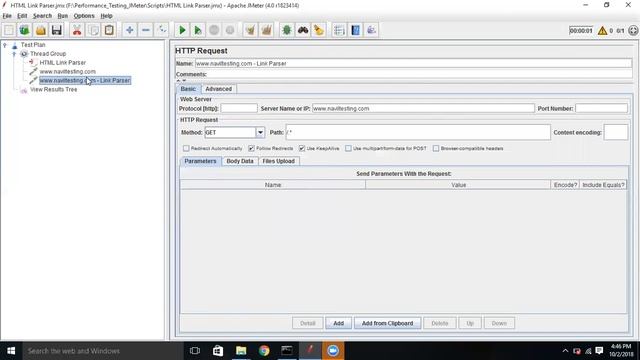Click the Protocol [http] input field
This screenshot has height=360, width=640.
pos(239,109)
